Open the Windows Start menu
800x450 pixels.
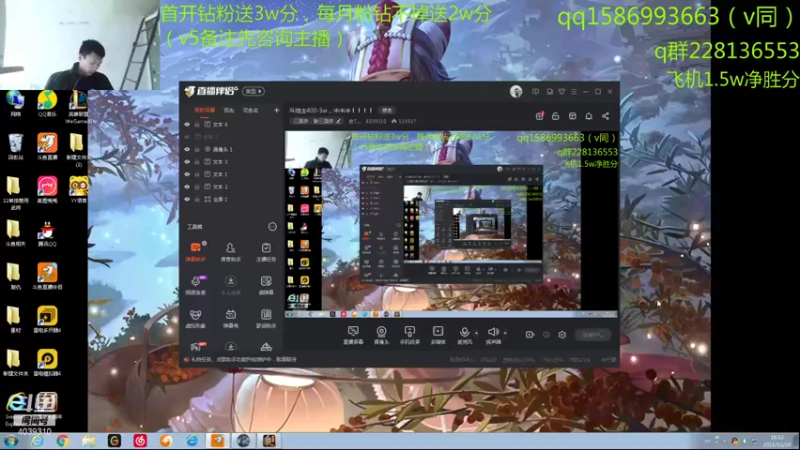pos(11,441)
